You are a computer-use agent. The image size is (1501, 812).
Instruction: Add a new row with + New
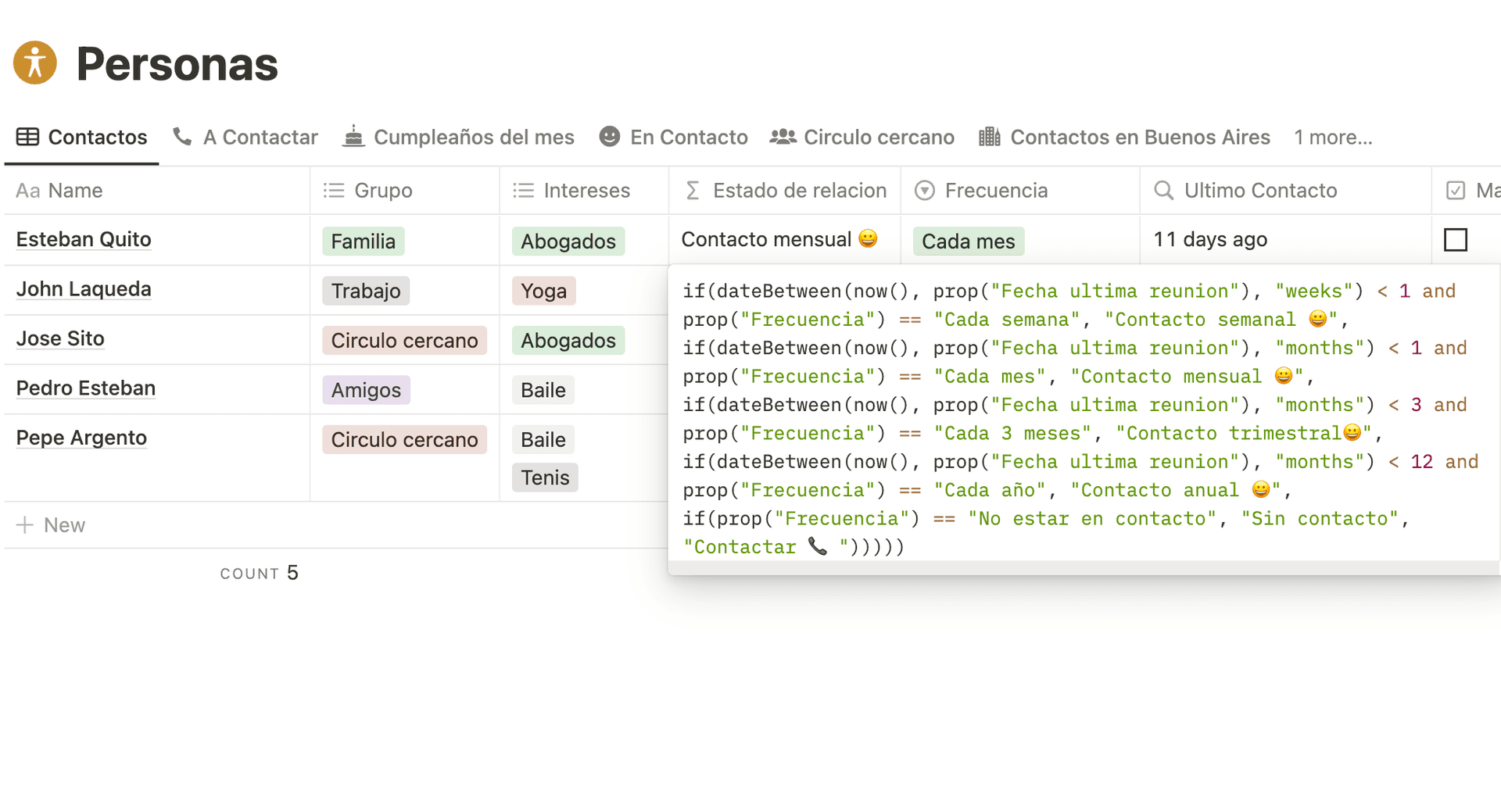(x=52, y=525)
